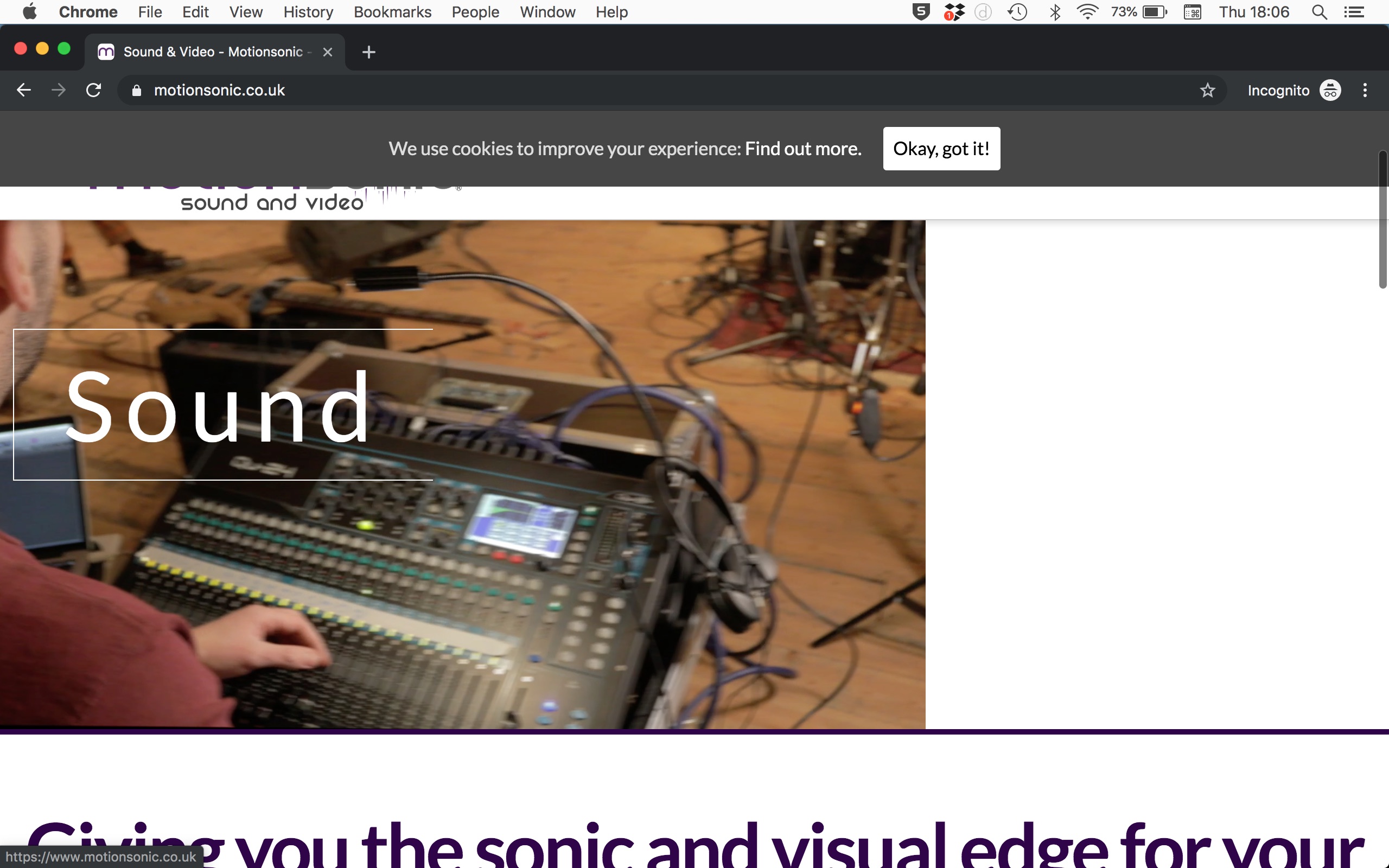Open the Bookmarks menu
This screenshot has height=868, width=1389.
393,12
